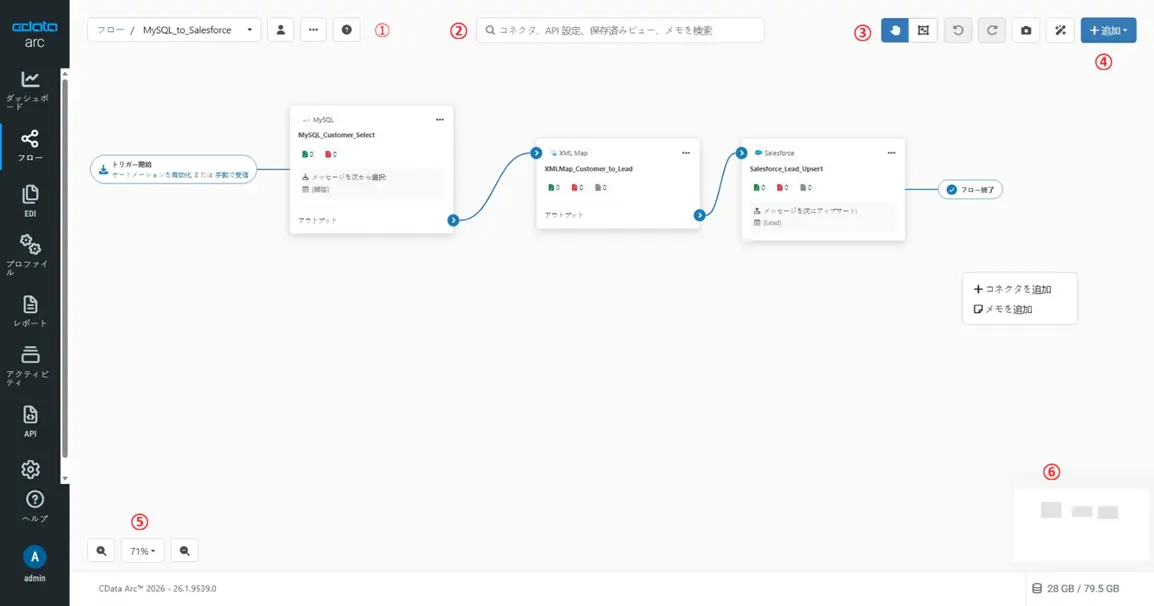Click the sidebar vertical scrollbar
This screenshot has height=606, width=1154.
[65, 268]
